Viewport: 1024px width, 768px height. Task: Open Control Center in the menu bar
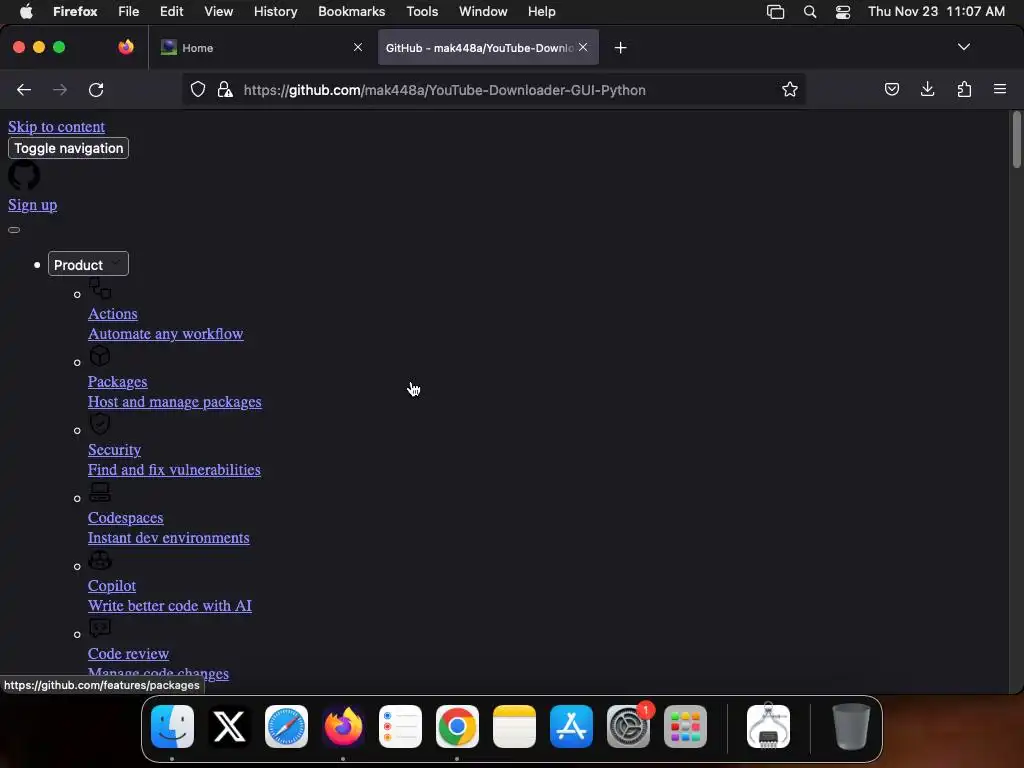pos(843,12)
